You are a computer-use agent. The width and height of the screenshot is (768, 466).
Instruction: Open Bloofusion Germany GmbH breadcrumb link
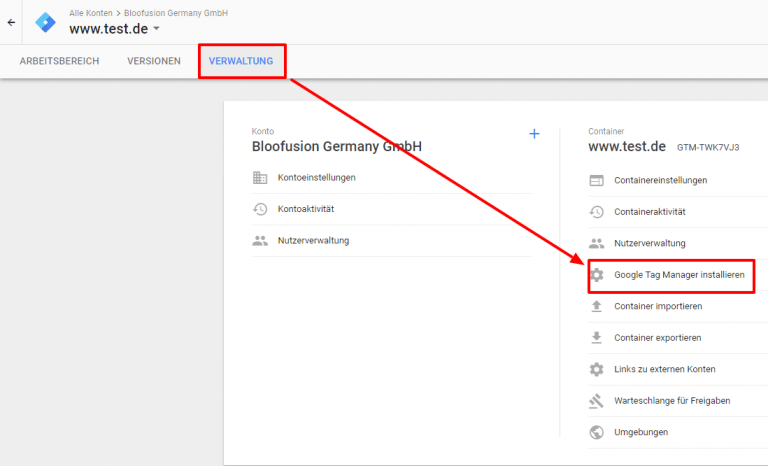pos(176,13)
